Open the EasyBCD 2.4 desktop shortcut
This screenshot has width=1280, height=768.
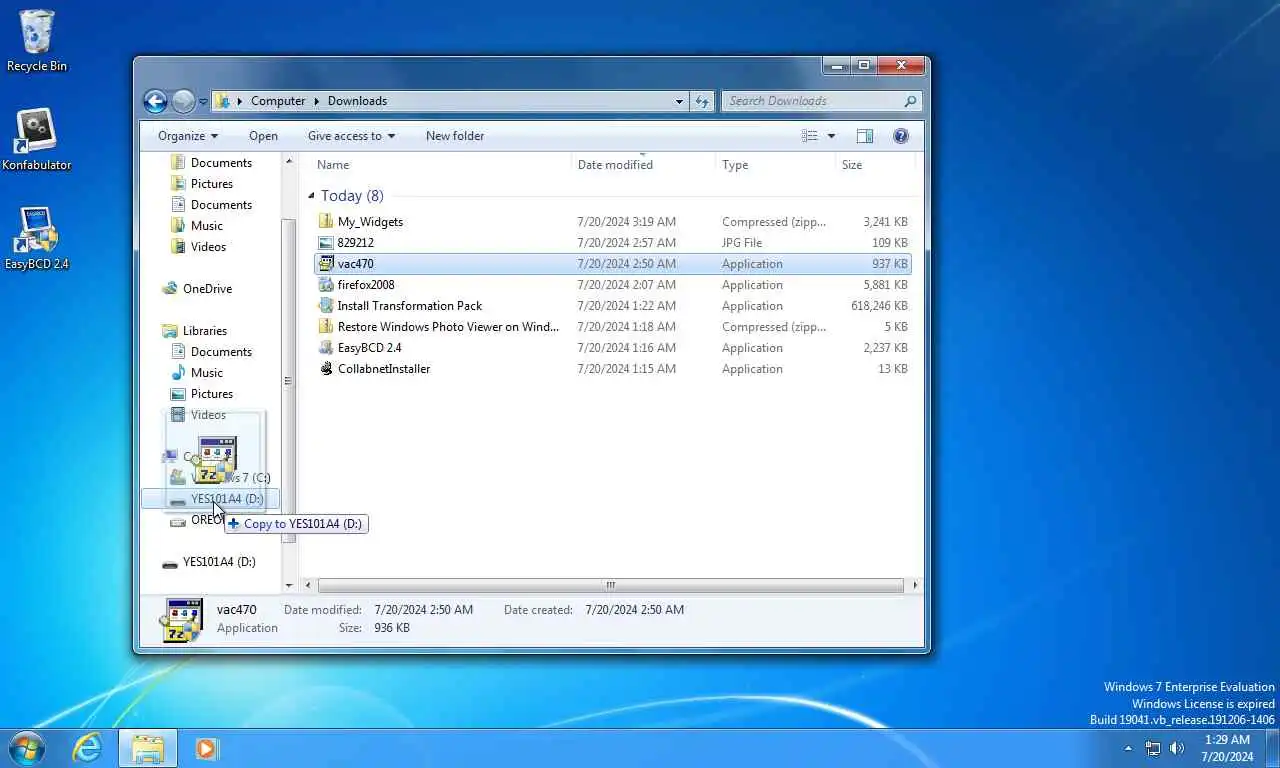[37, 239]
